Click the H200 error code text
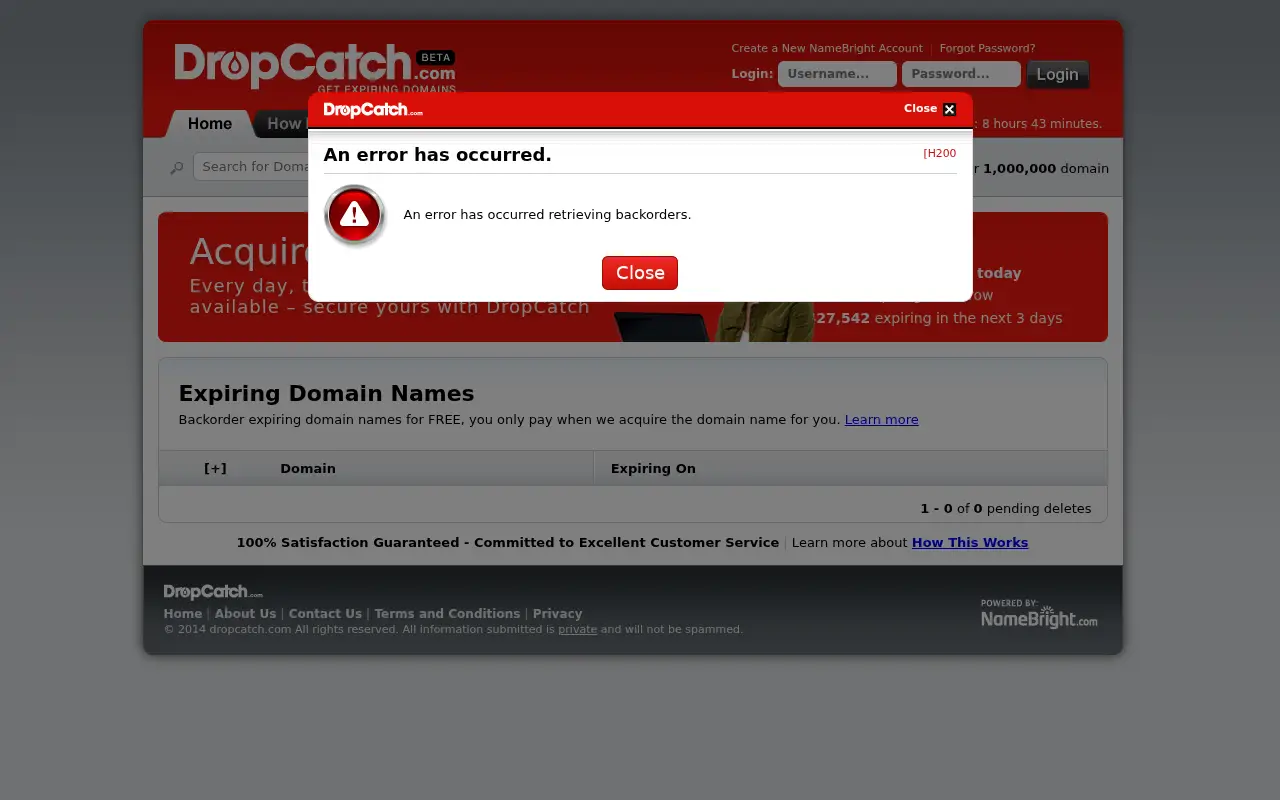Image resolution: width=1280 pixels, height=800 pixels. (939, 154)
